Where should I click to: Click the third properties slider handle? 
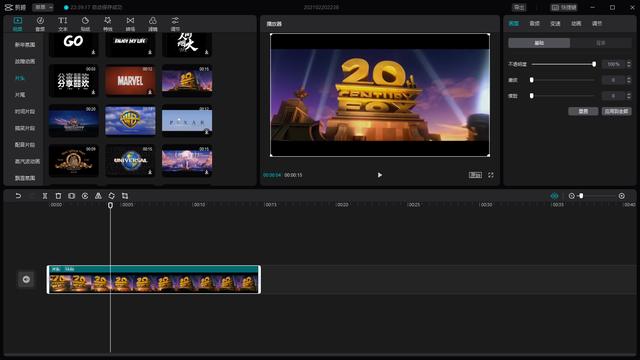click(531, 96)
